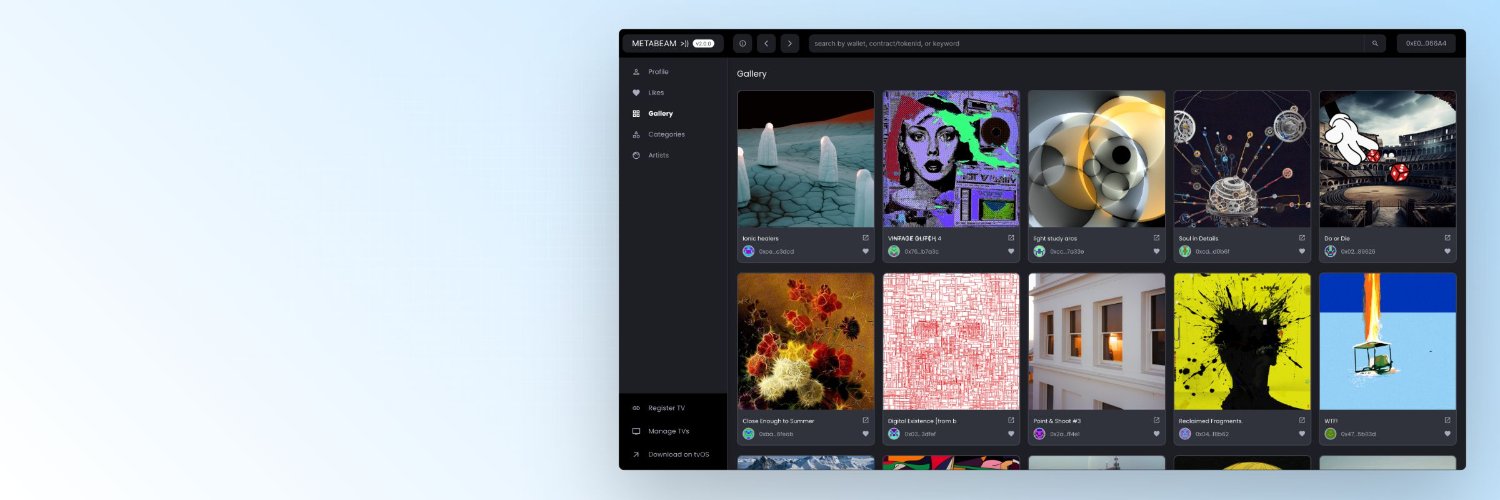Image resolution: width=1500 pixels, height=500 pixels.
Task: Go forward with the right arrow button
Action: [790, 44]
